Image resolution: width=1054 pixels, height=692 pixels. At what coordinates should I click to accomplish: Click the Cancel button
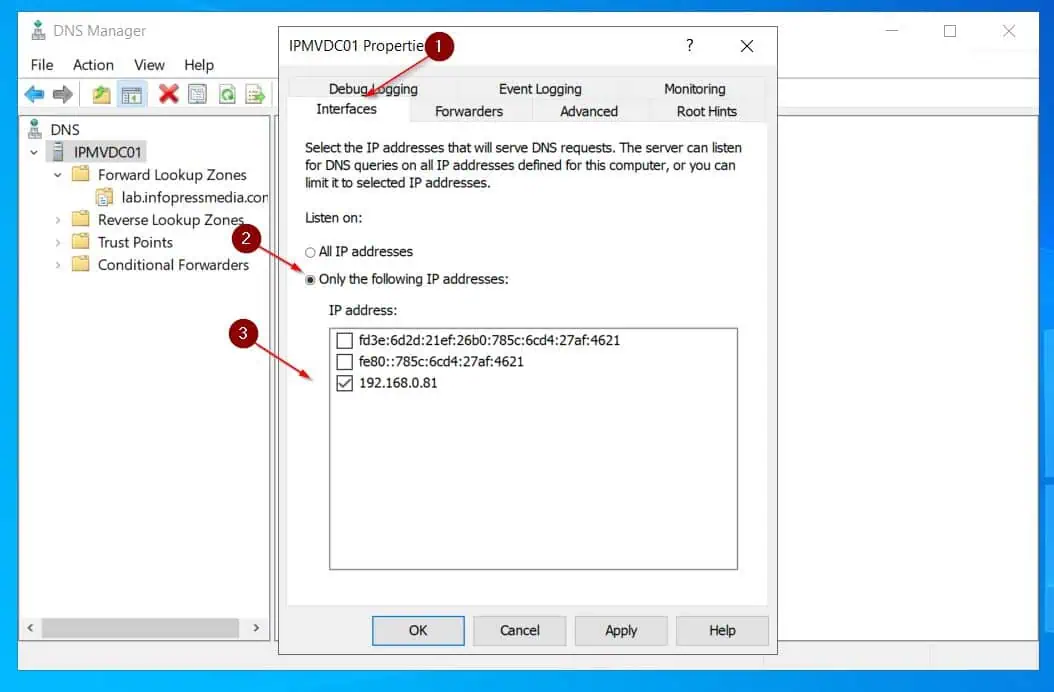520,630
